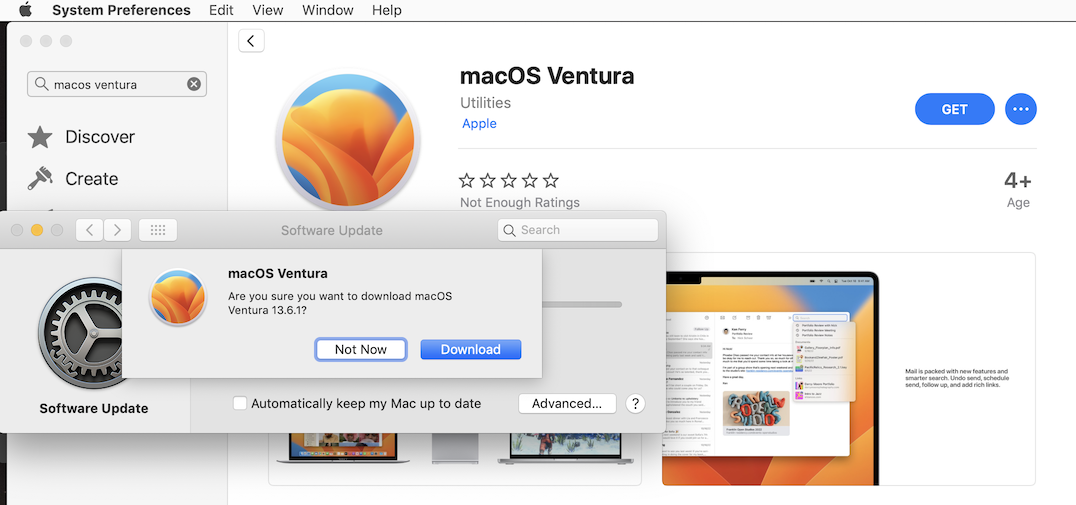This screenshot has height=505, width=1076.
Task: Open the Edit menu
Action: tap(221, 10)
